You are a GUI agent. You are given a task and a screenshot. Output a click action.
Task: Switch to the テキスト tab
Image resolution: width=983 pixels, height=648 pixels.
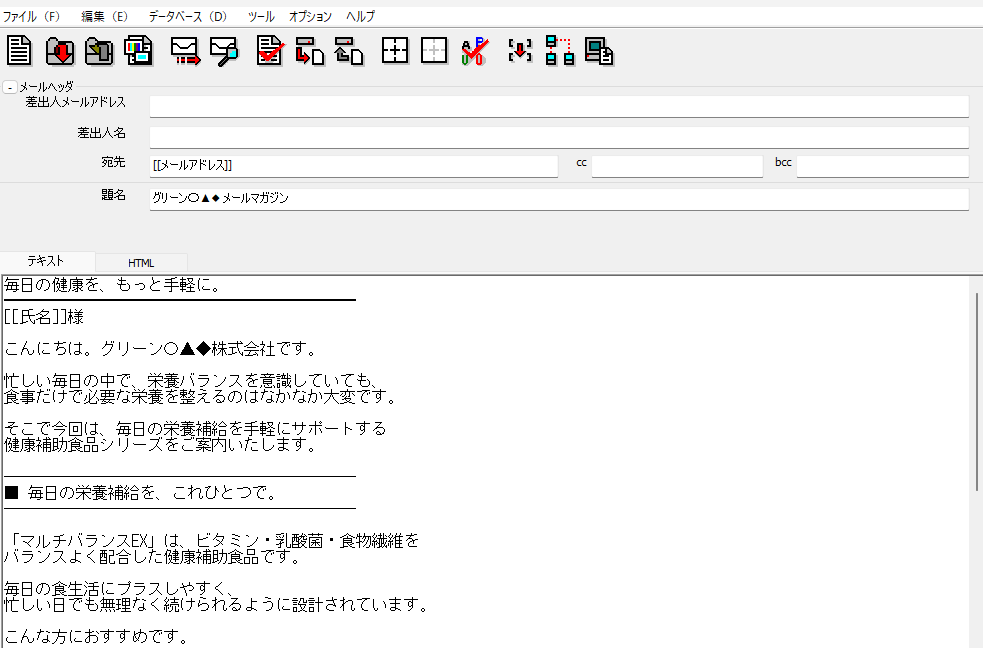point(46,261)
